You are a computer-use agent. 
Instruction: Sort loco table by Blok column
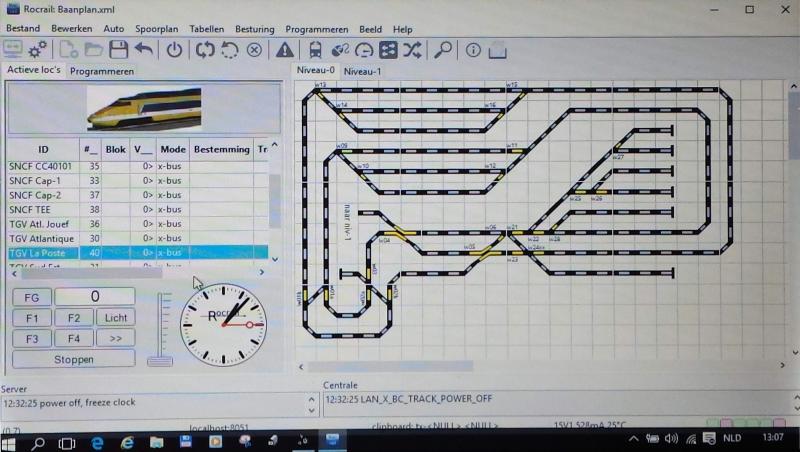coord(116,149)
